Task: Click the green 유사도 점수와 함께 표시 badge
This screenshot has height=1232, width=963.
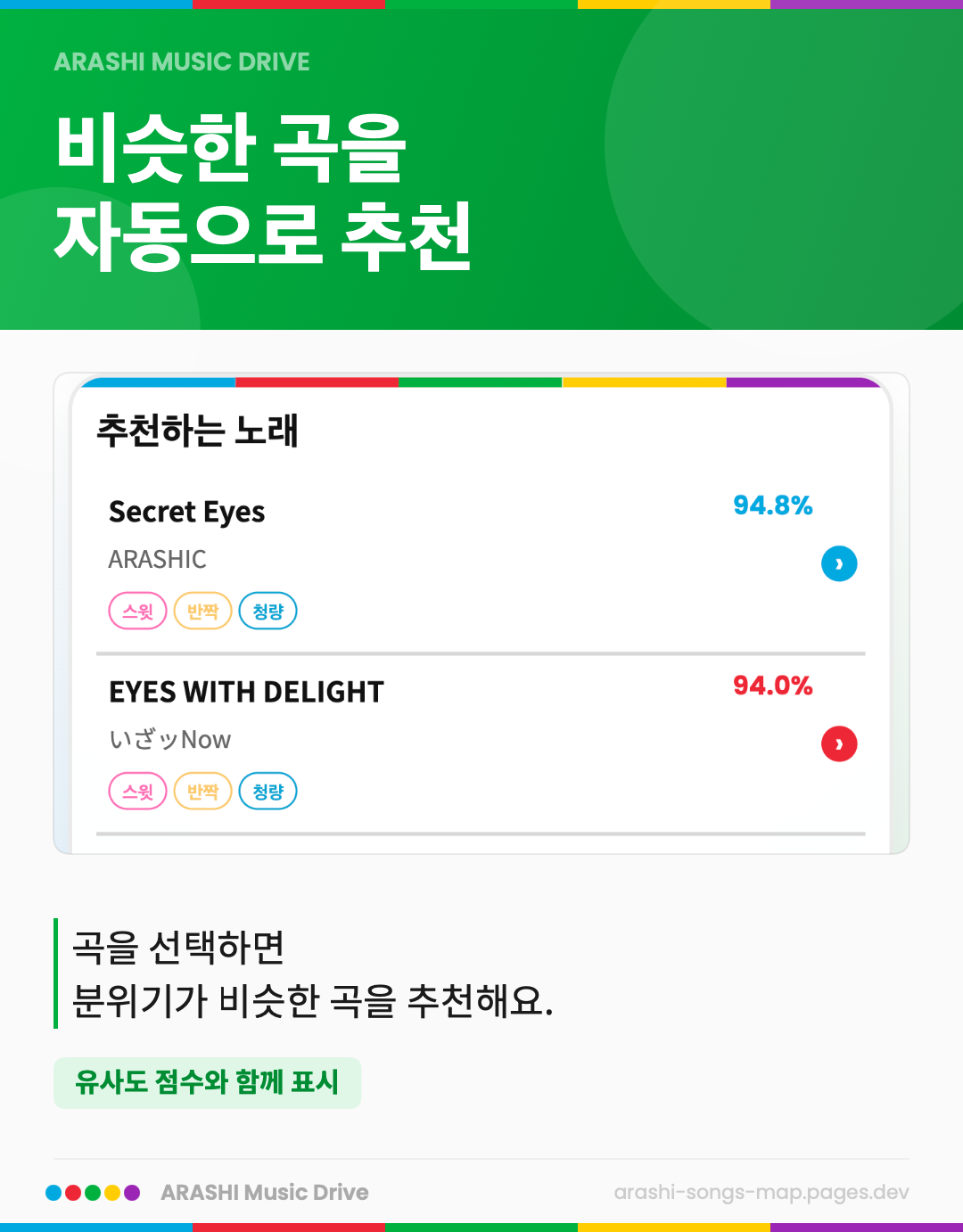Action: [x=207, y=1082]
